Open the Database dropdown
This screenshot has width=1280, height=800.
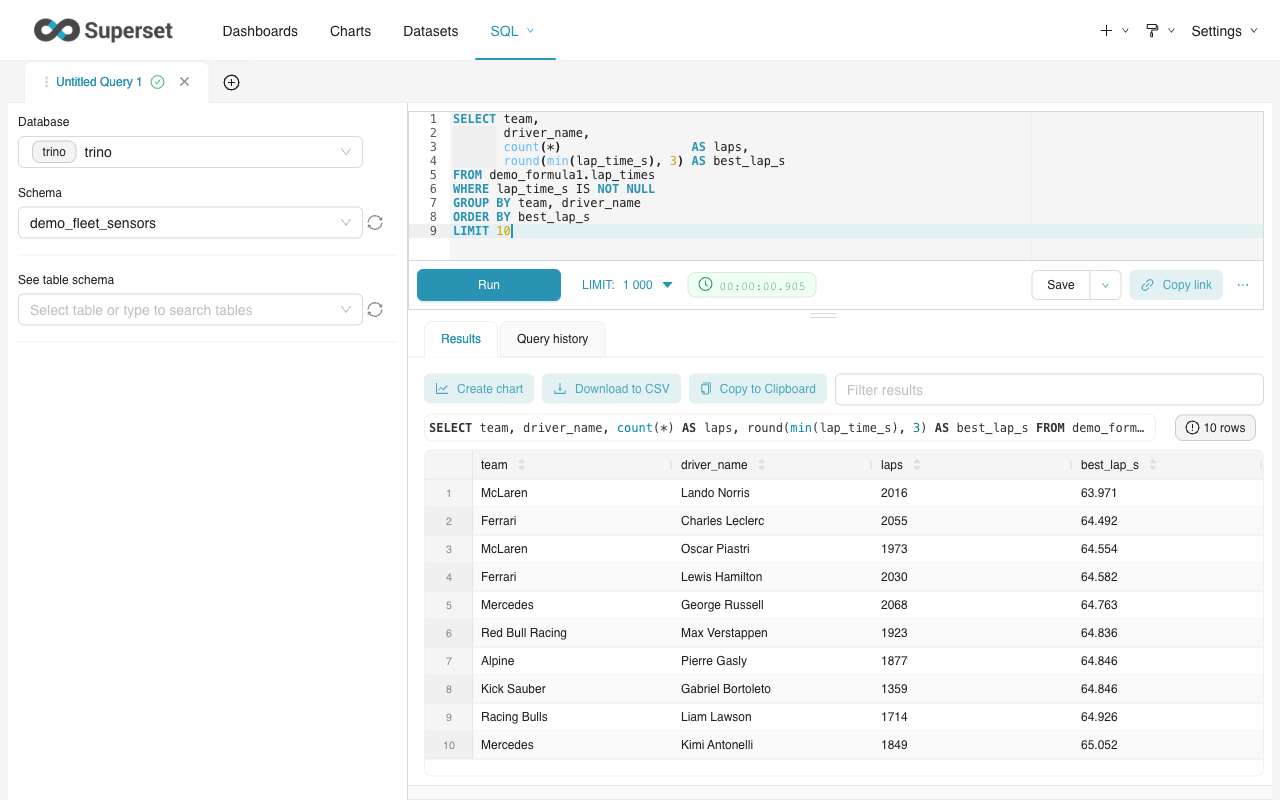(x=190, y=152)
